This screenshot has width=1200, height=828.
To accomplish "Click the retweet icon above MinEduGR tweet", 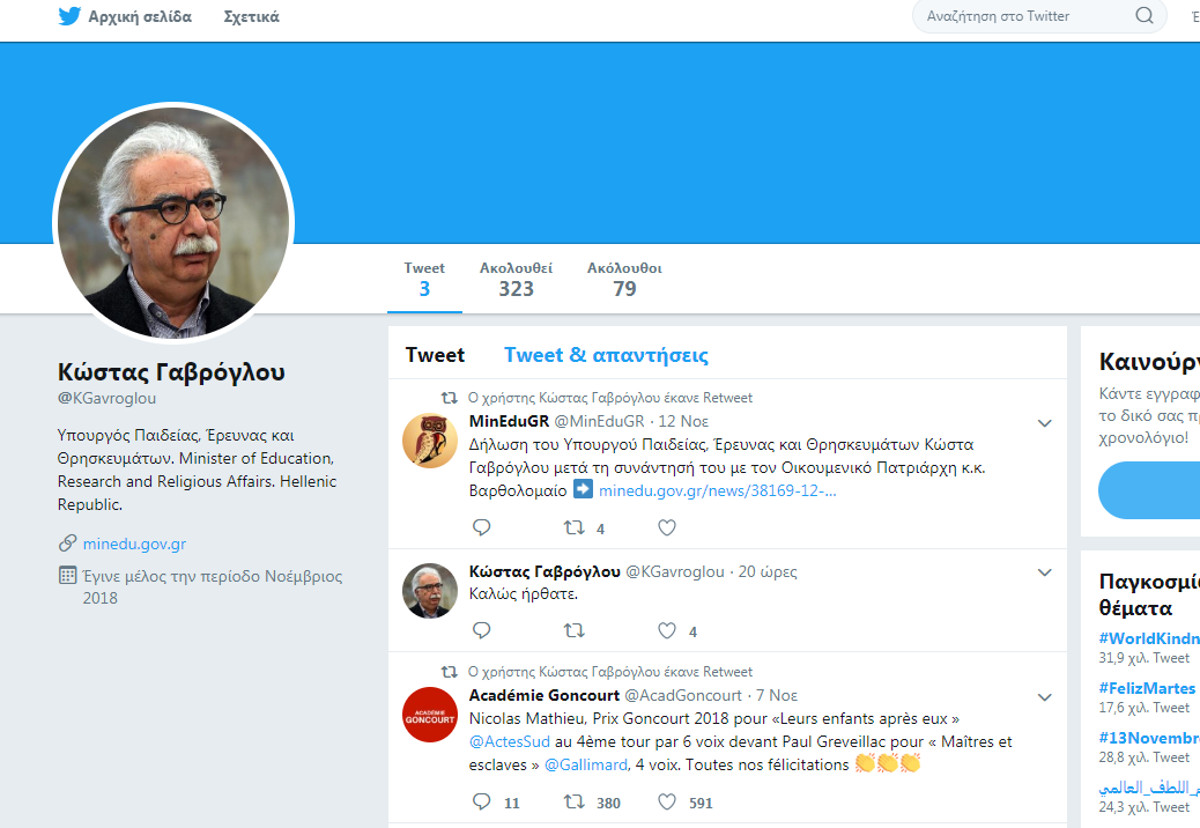I will coord(450,397).
